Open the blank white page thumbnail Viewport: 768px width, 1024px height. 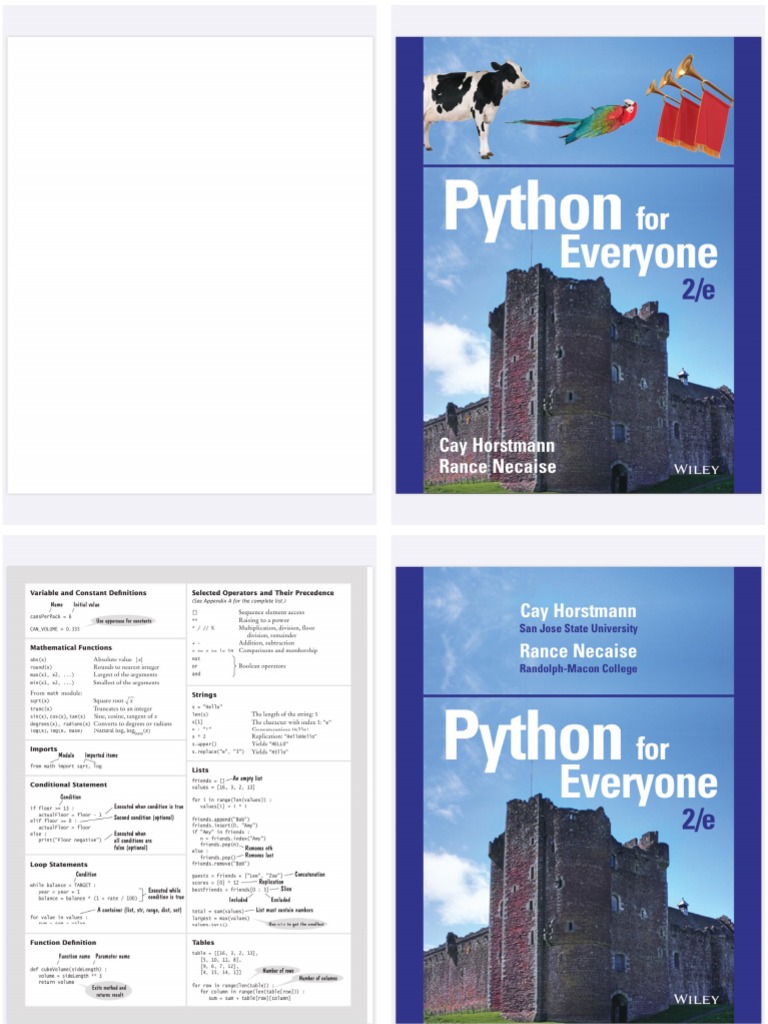190,264
